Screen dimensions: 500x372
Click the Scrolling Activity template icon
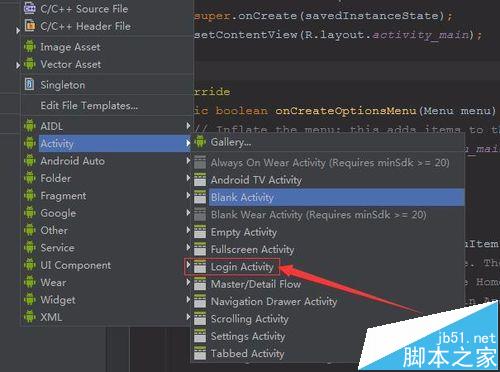coord(200,319)
